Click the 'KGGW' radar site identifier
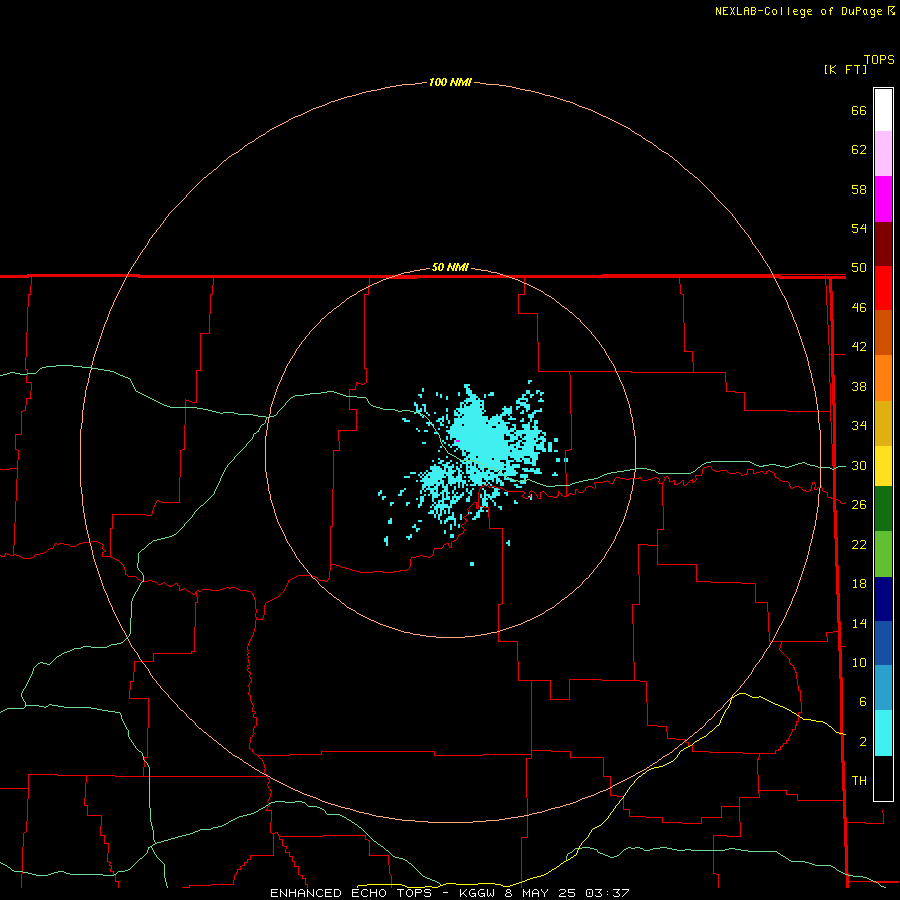The width and height of the screenshot is (900, 900). tap(478, 893)
